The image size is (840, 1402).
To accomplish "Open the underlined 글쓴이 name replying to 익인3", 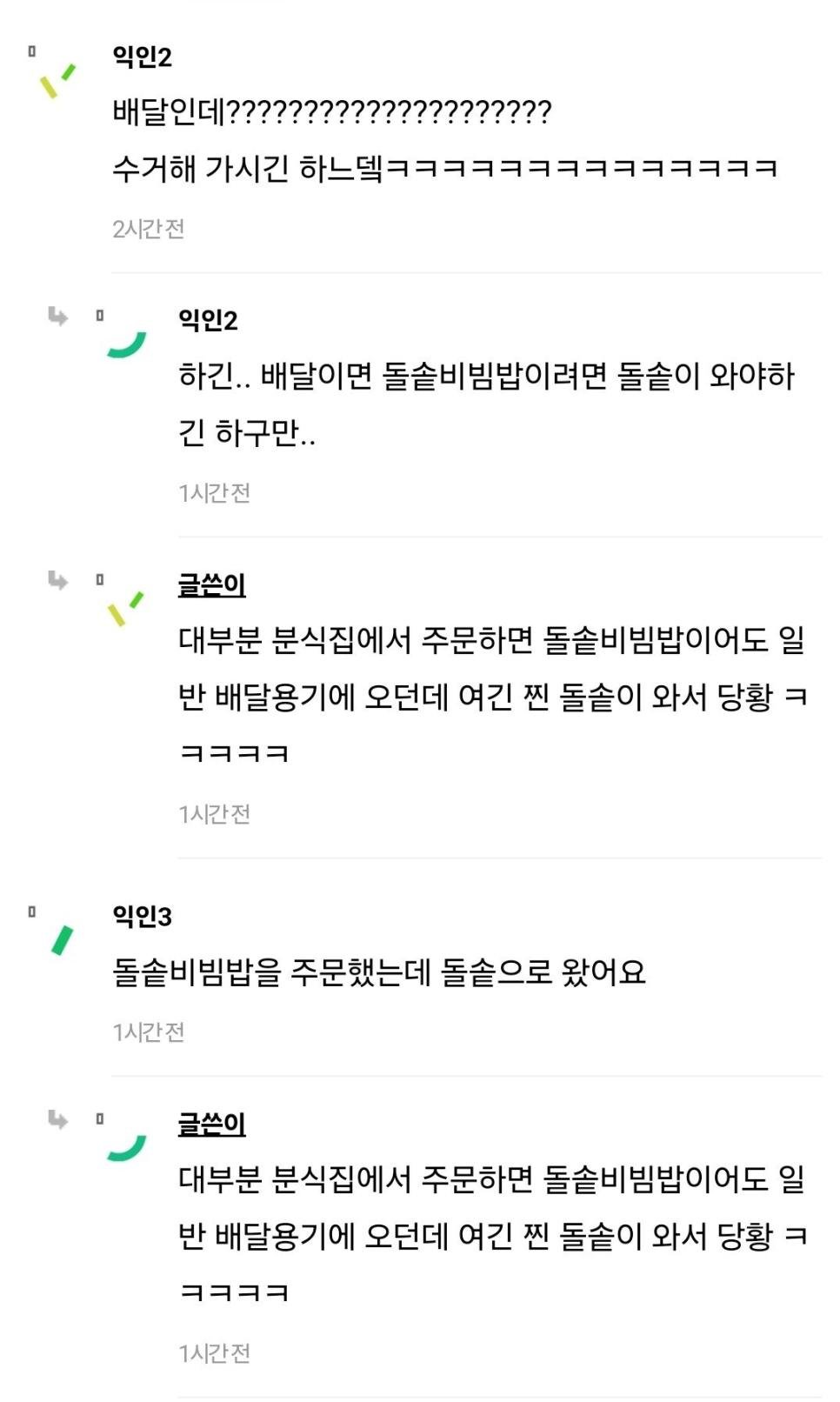I will click(211, 1124).
